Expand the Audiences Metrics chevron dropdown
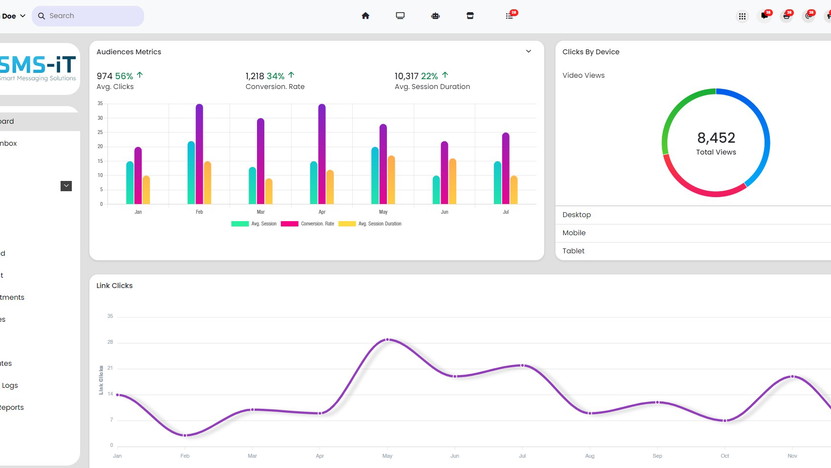Screen dimensions: 831x468 (x=528, y=52)
